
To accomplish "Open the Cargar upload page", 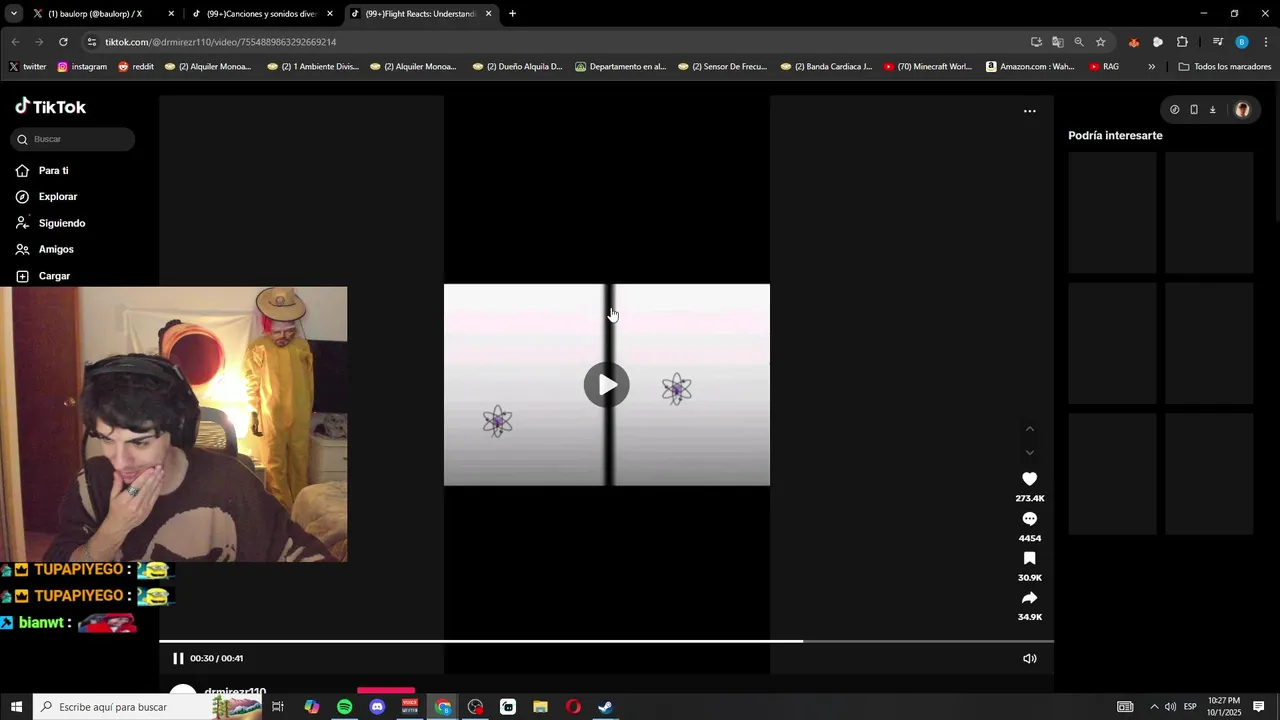I will [54, 276].
